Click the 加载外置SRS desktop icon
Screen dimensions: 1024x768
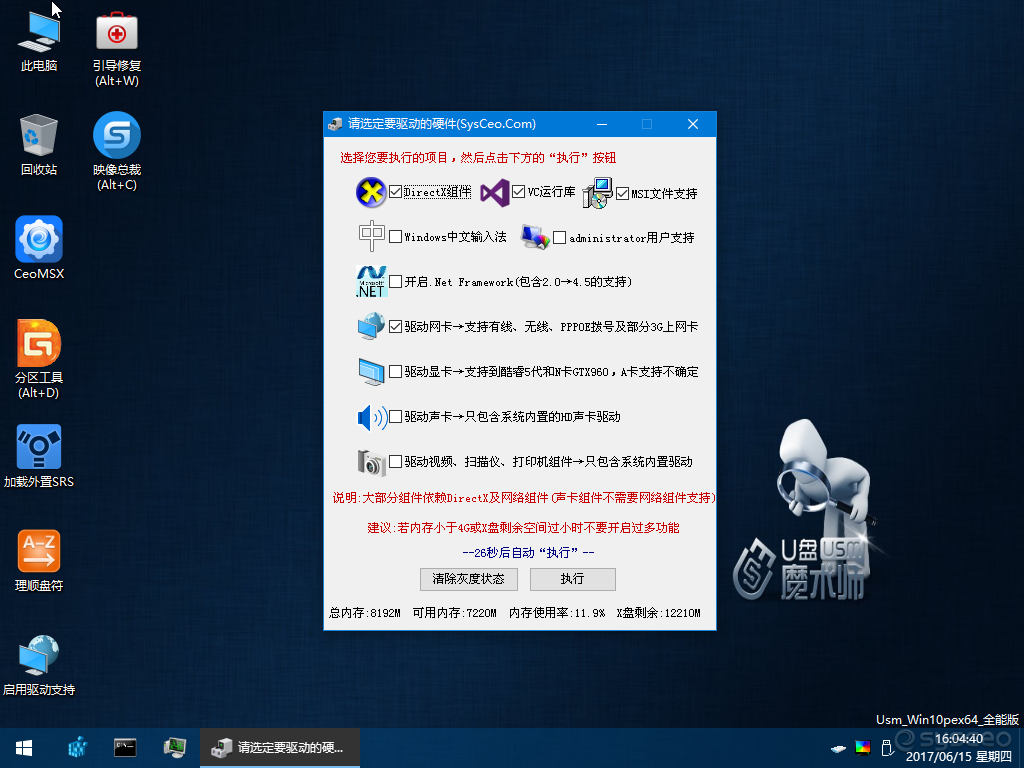coord(39,456)
